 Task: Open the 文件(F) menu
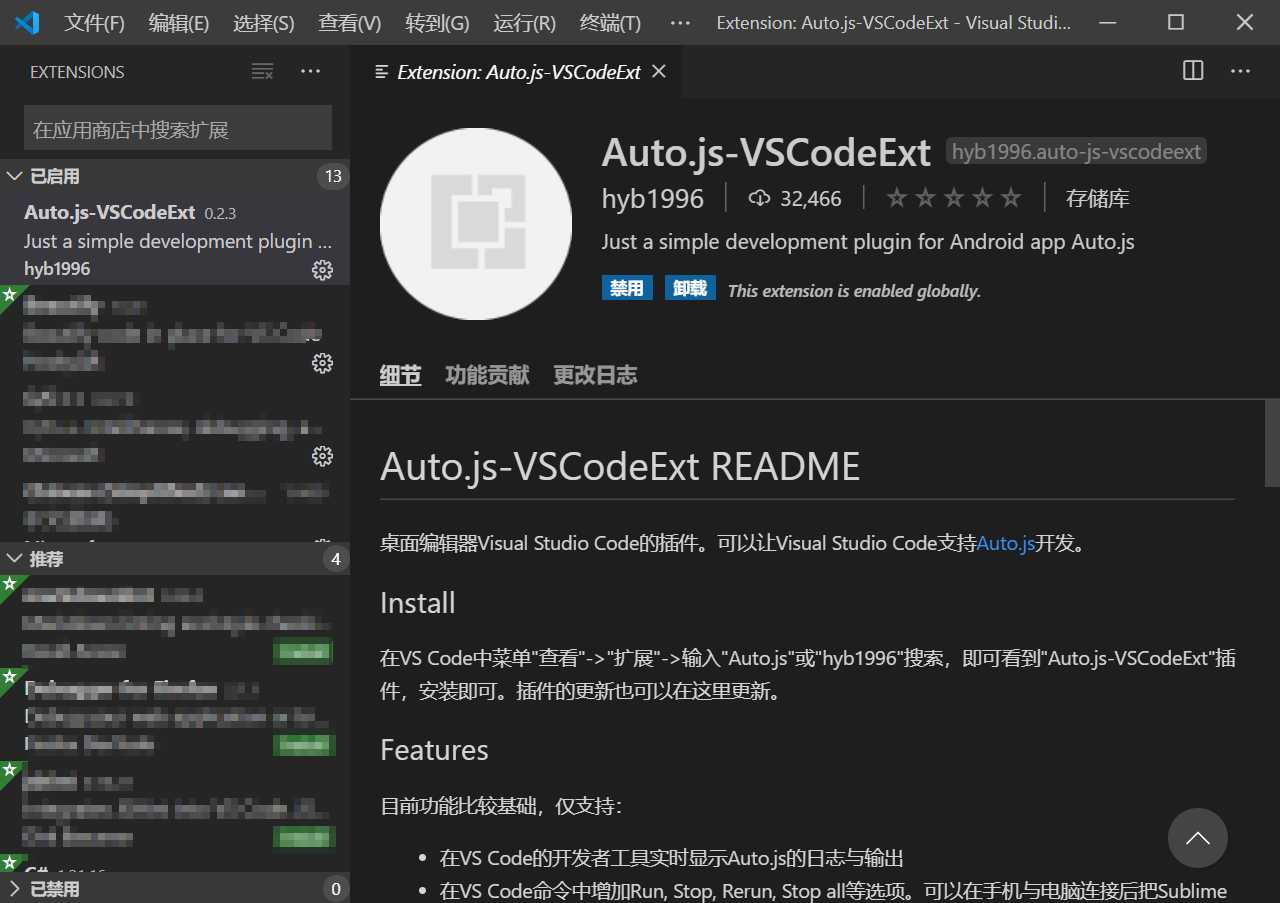95,22
